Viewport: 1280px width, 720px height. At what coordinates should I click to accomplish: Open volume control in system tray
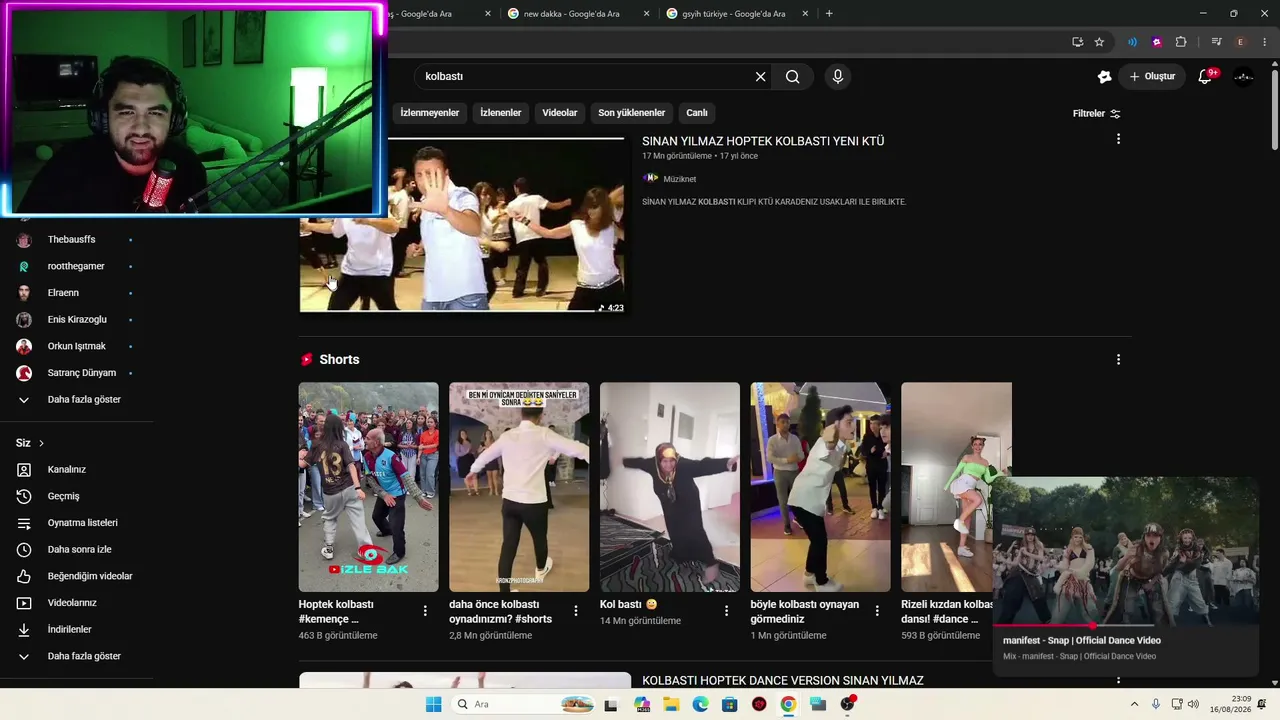[1193, 704]
